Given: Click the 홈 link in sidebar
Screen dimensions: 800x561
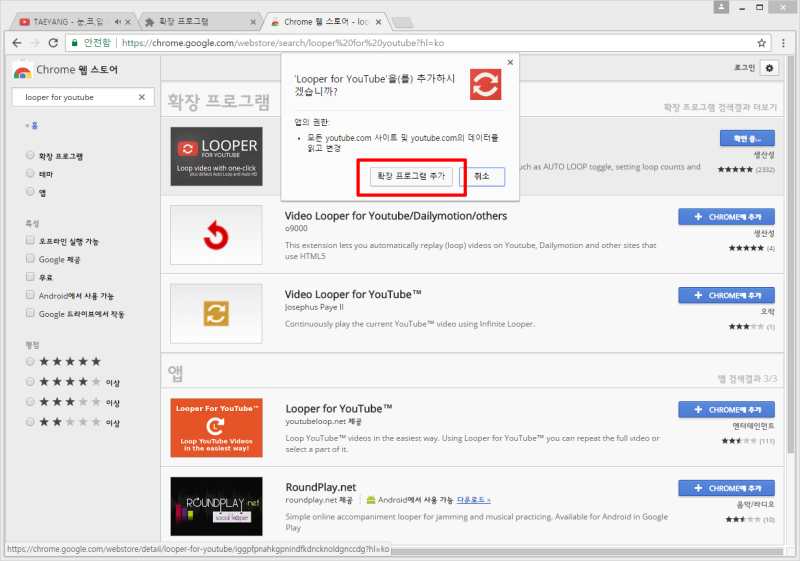Looking at the screenshot, I should (32, 125).
